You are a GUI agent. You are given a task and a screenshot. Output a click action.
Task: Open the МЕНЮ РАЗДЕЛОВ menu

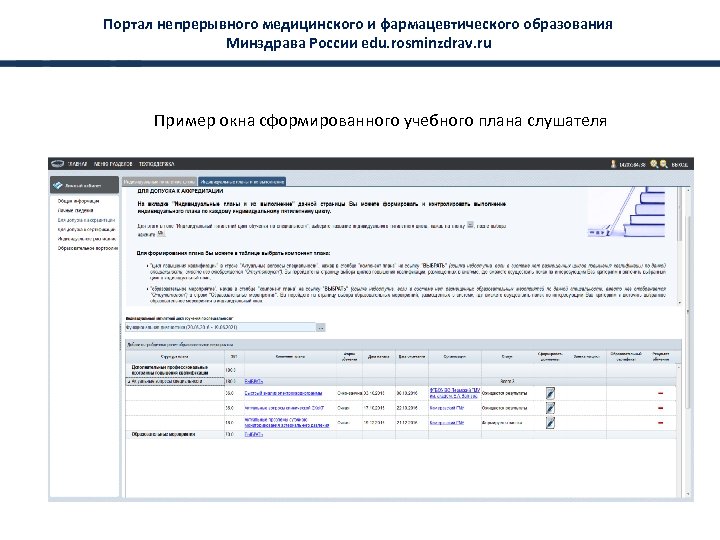(x=113, y=164)
